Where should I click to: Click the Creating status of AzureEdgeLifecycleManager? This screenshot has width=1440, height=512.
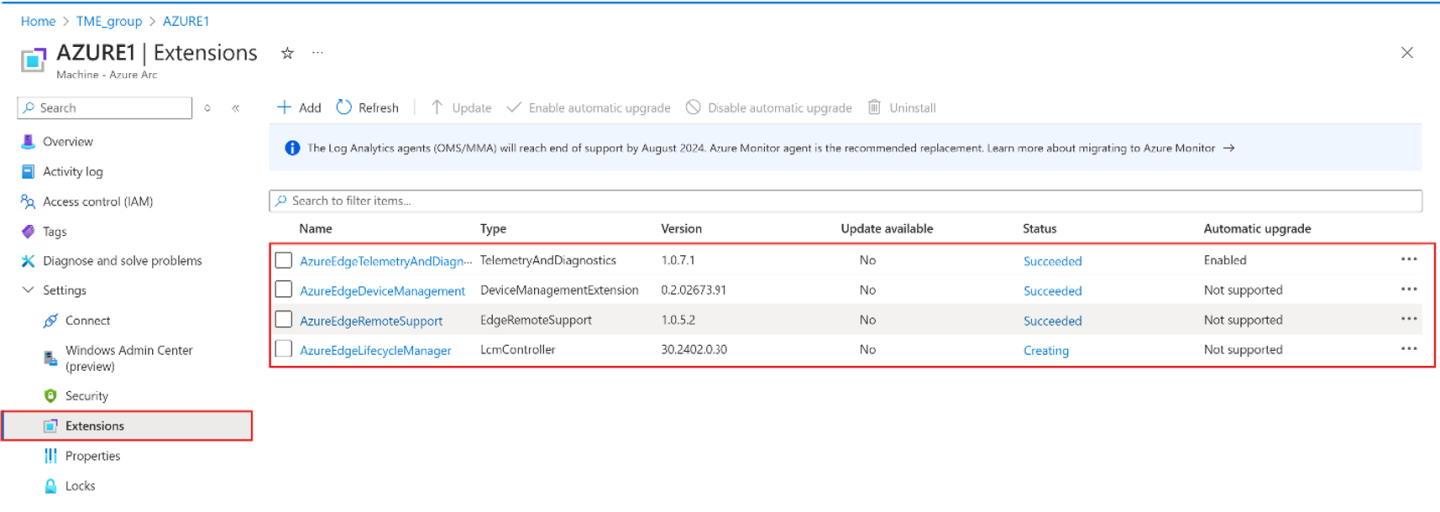(x=1045, y=351)
